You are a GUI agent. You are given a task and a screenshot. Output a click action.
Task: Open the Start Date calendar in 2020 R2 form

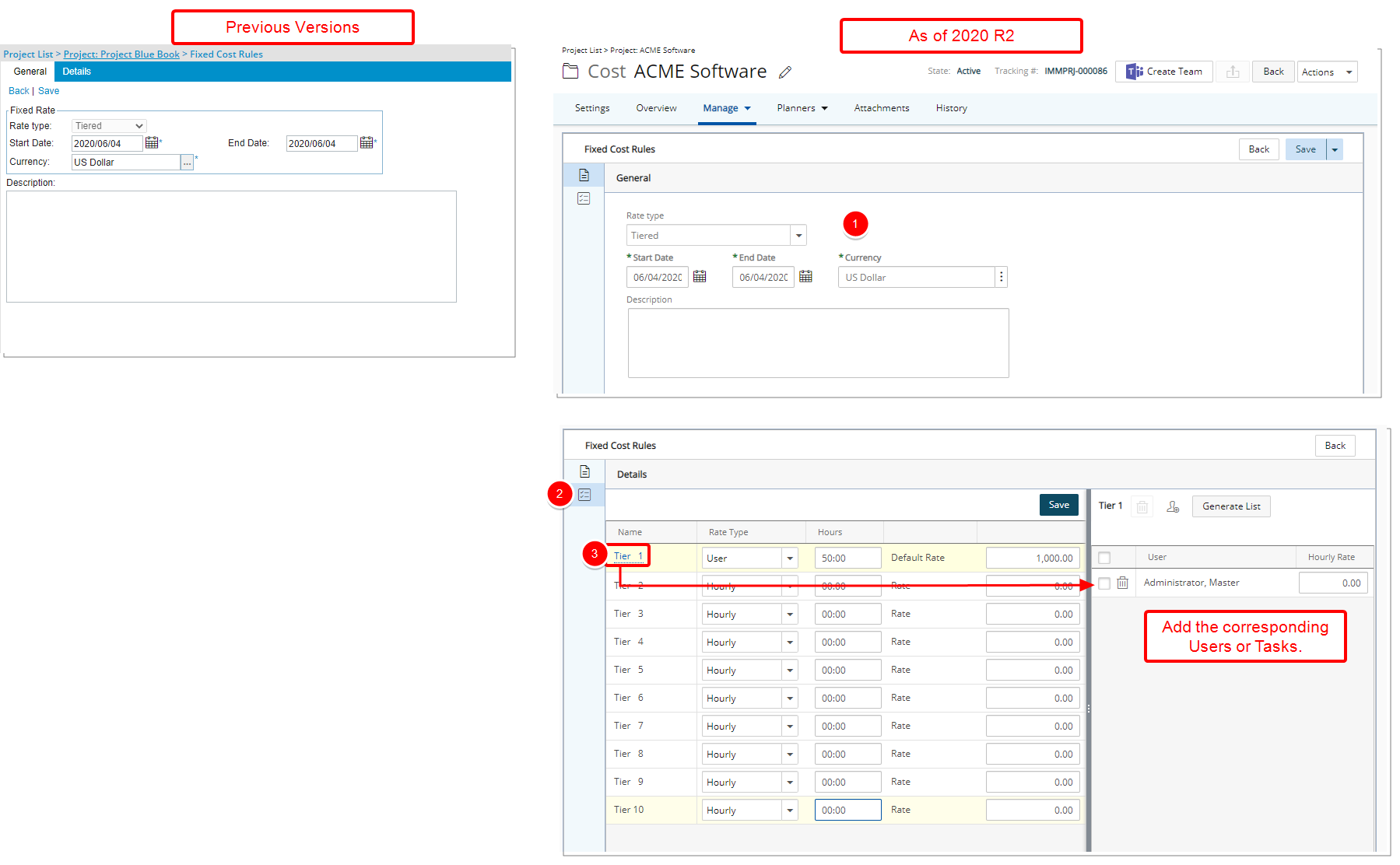700,276
